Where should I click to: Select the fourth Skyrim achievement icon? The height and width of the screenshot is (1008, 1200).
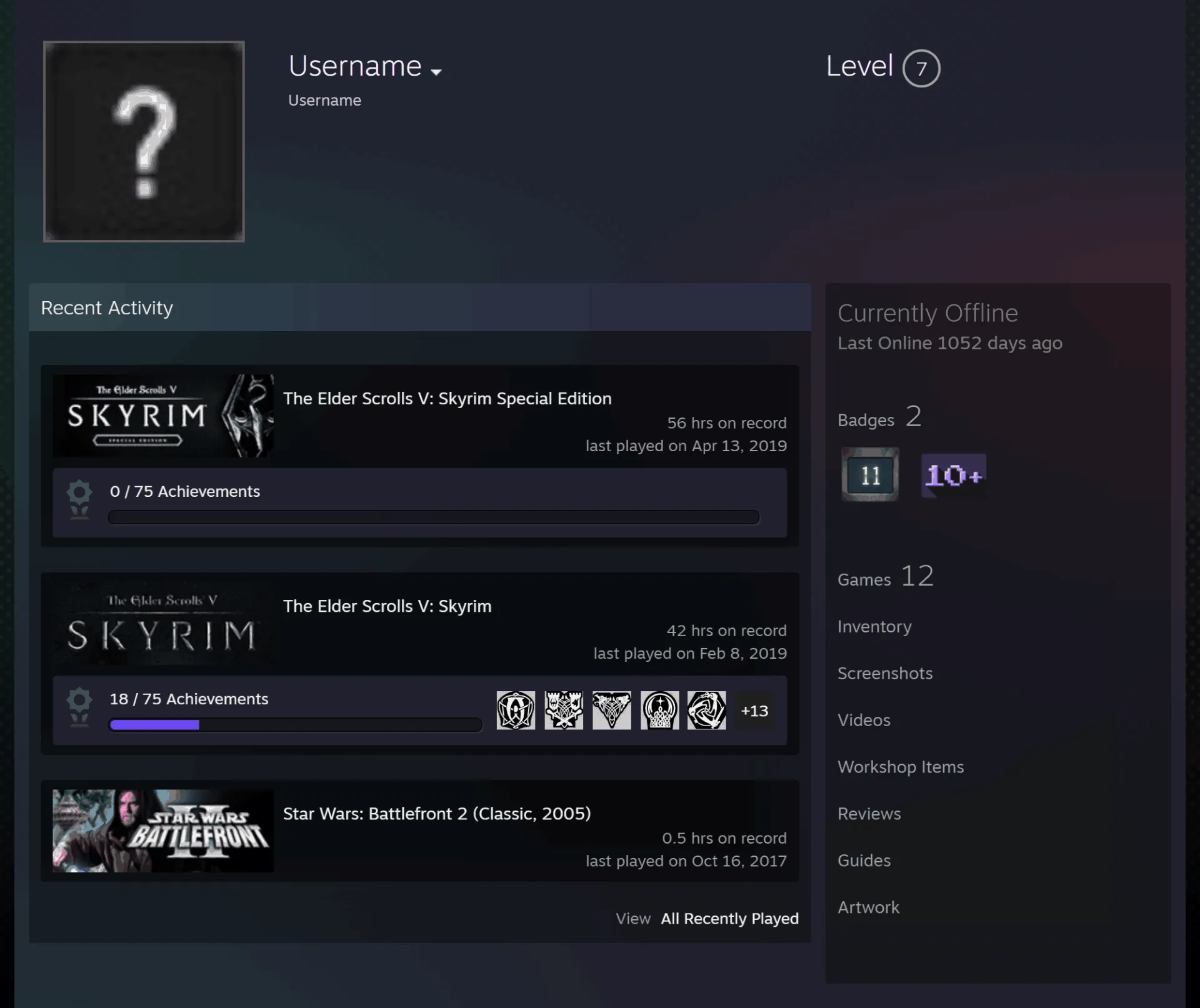click(659, 711)
